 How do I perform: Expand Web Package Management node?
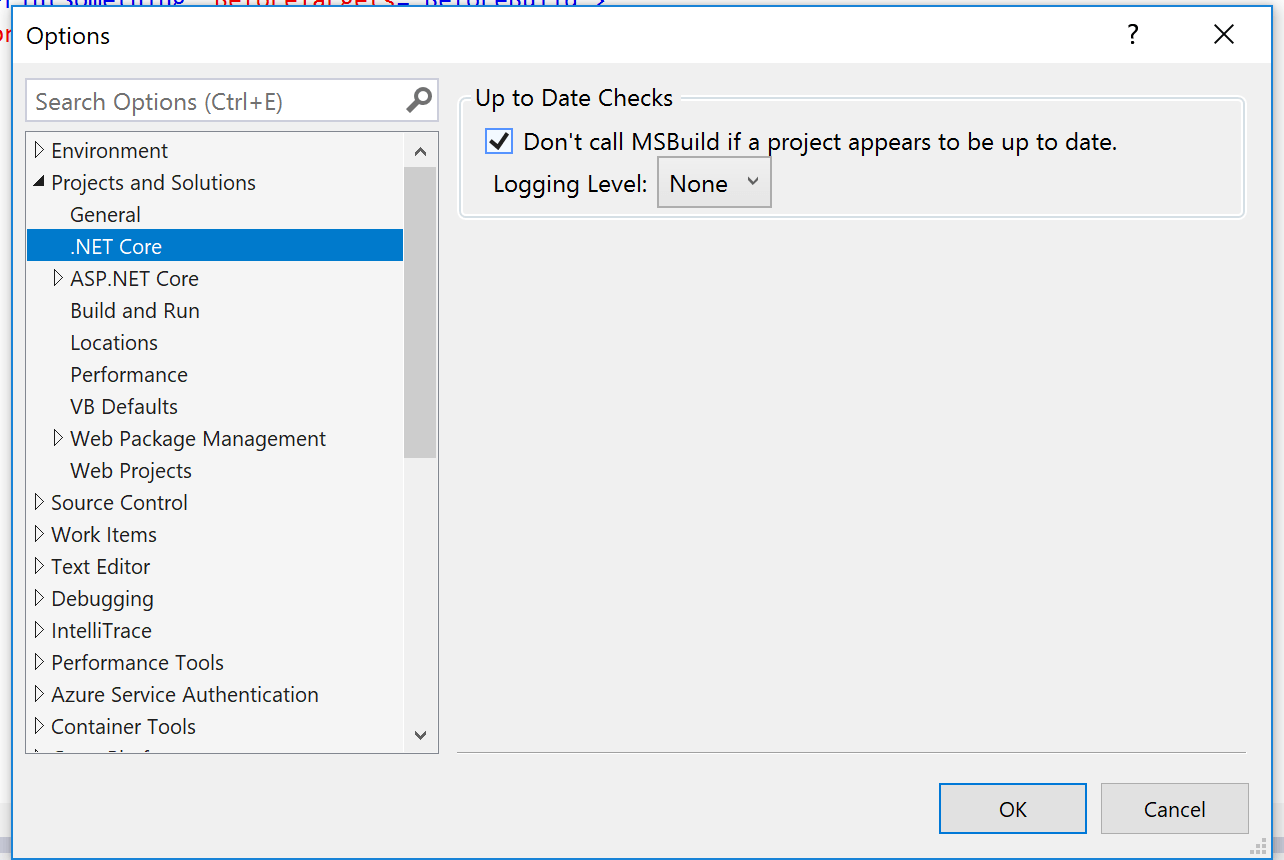pyautogui.click(x=58, y=439)
